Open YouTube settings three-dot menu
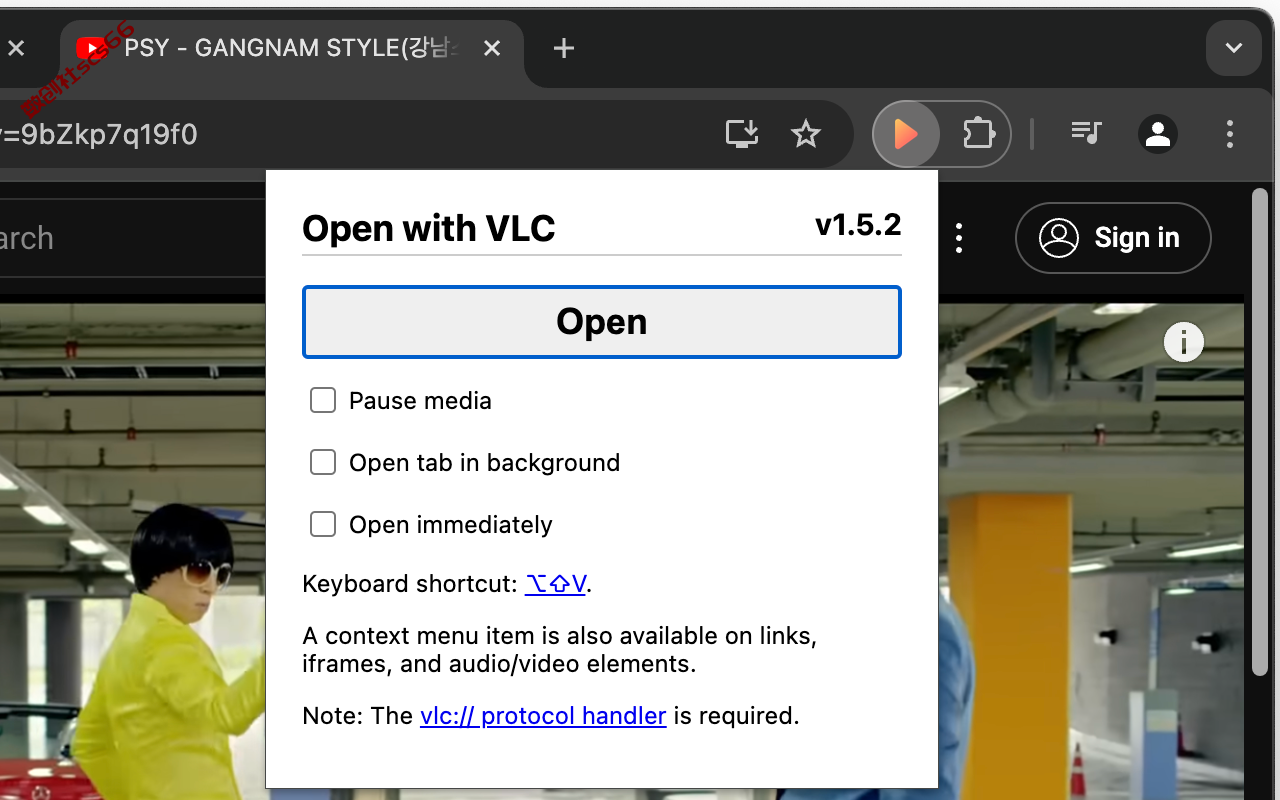Image resolution: width=1280 pixels, height=800 pixels. tap(959, 238)
